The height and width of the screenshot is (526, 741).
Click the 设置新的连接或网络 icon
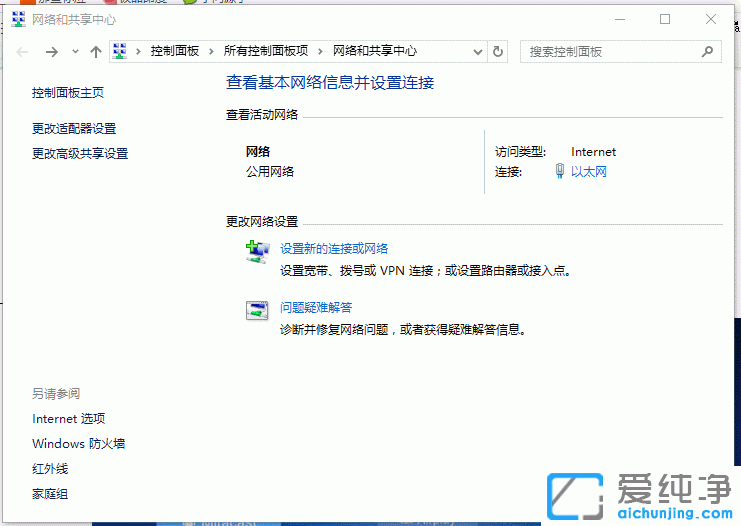click(257, 251)
